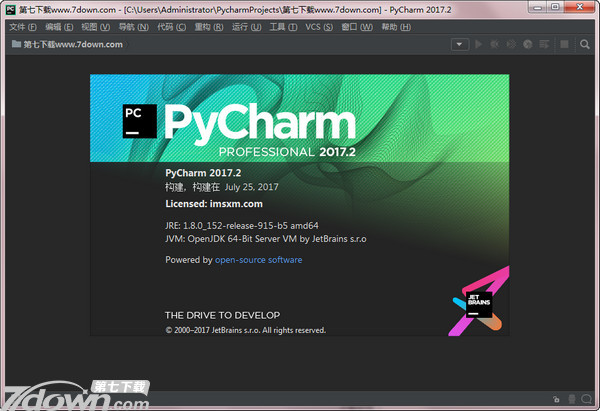Click the Stop square icon
This screenshot has width=600, height=411.
click(564, 44)
